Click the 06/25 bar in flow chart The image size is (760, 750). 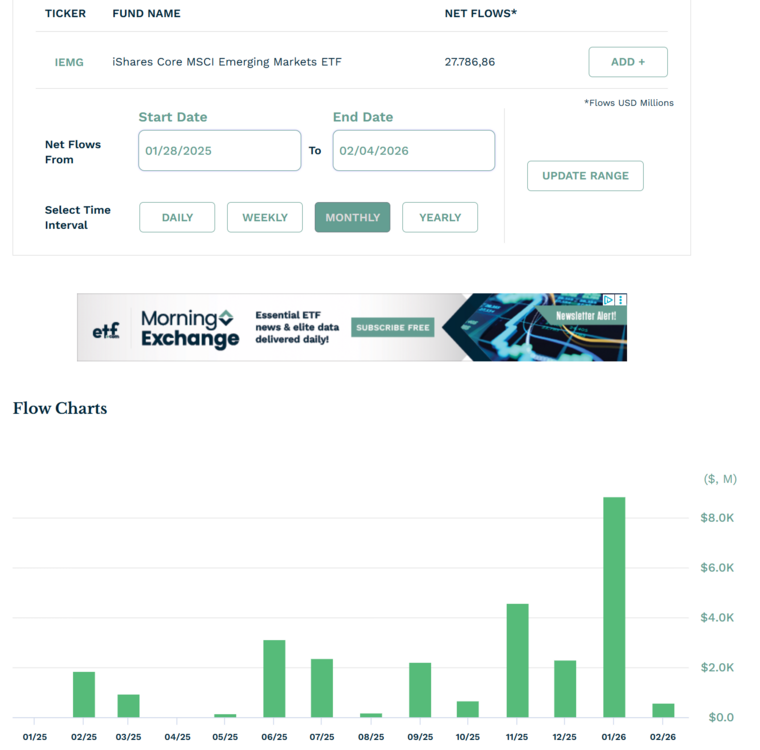click(274, 679)
